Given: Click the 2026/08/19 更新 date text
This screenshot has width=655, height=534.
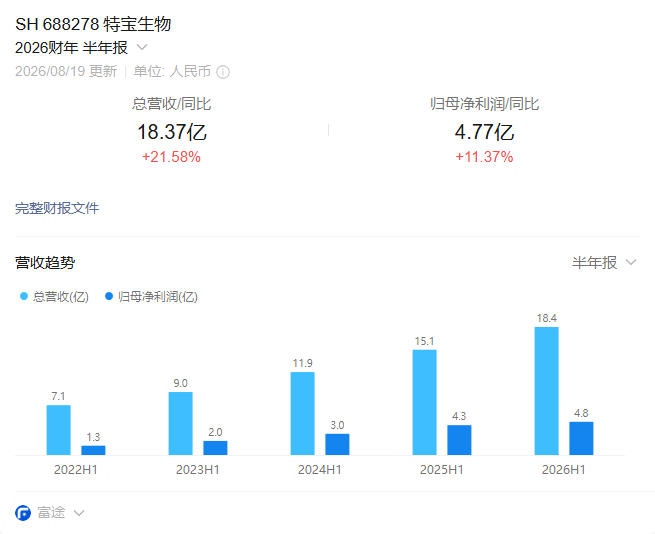Looking at the screenshot, I should point(66,71).
